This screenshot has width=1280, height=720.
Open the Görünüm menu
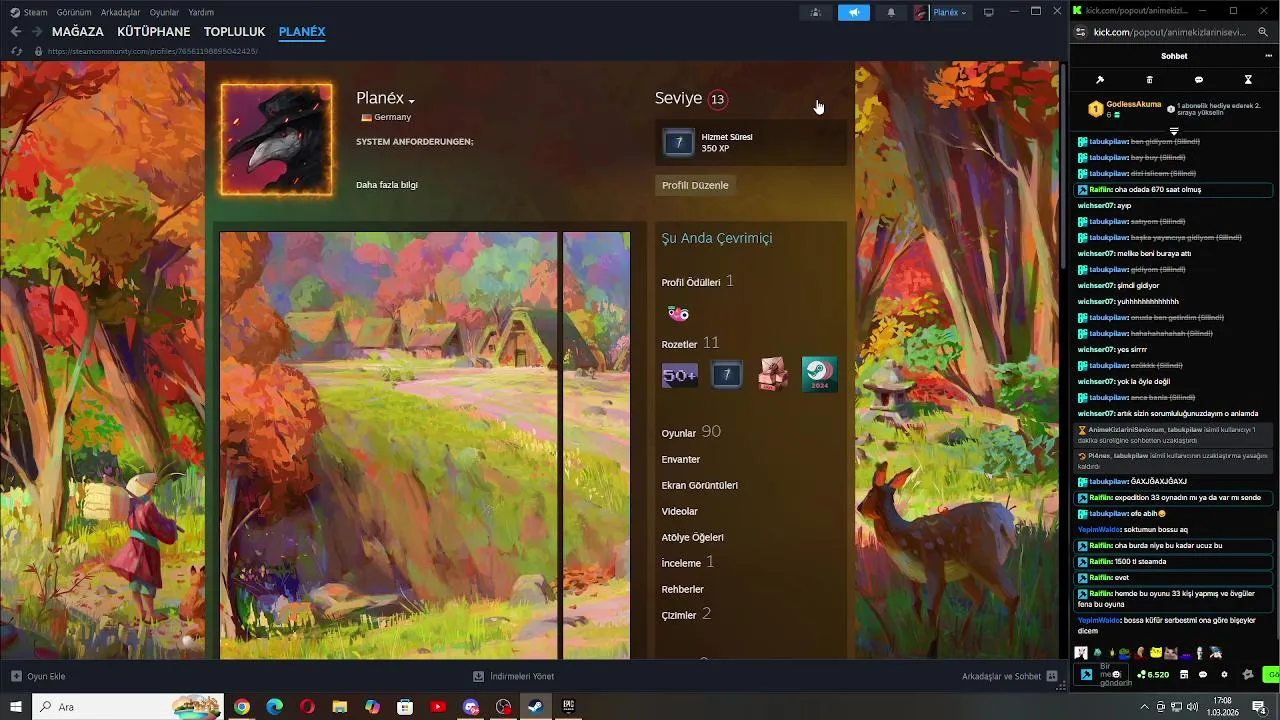(x=74, y=12)
